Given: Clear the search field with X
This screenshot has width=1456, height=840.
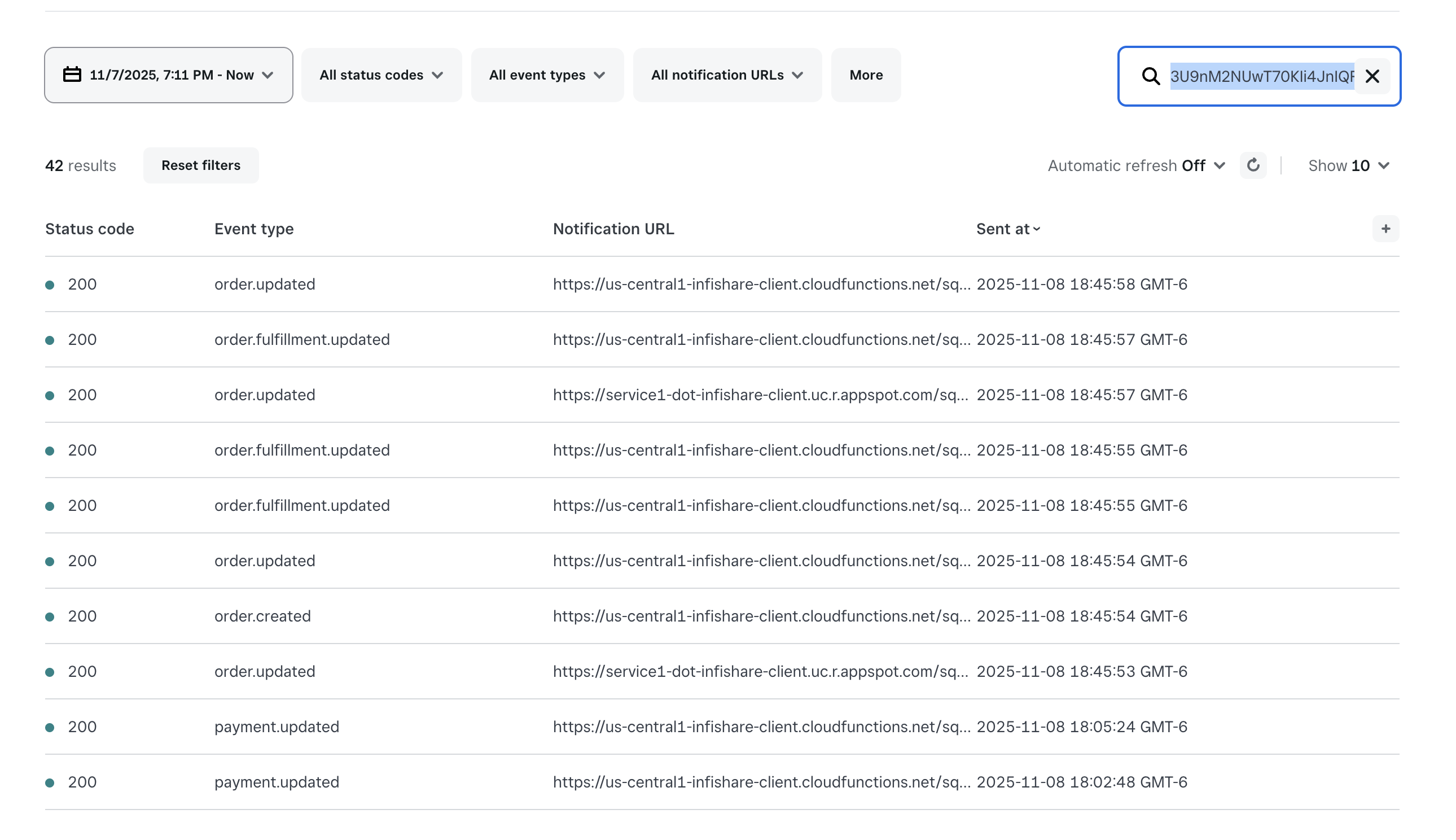Looking at the screenshot, I should click(1372, 76).
